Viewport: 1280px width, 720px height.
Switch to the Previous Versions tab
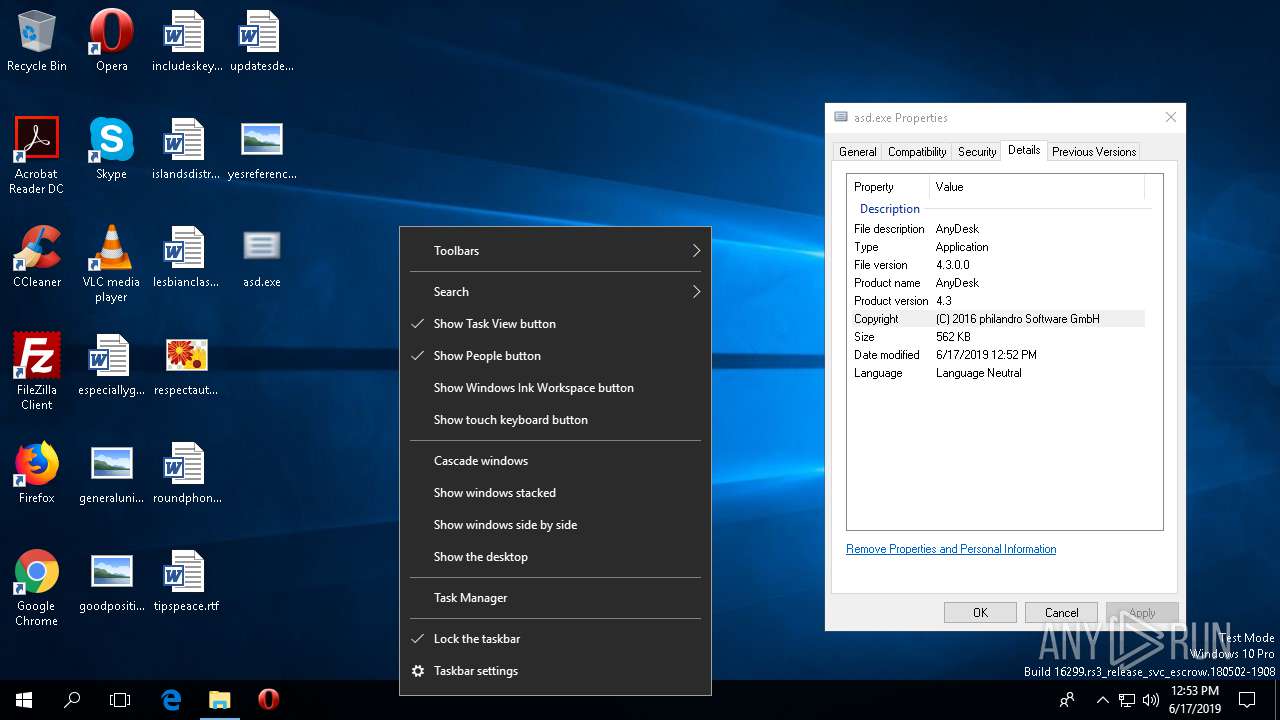coord(1094,152)
